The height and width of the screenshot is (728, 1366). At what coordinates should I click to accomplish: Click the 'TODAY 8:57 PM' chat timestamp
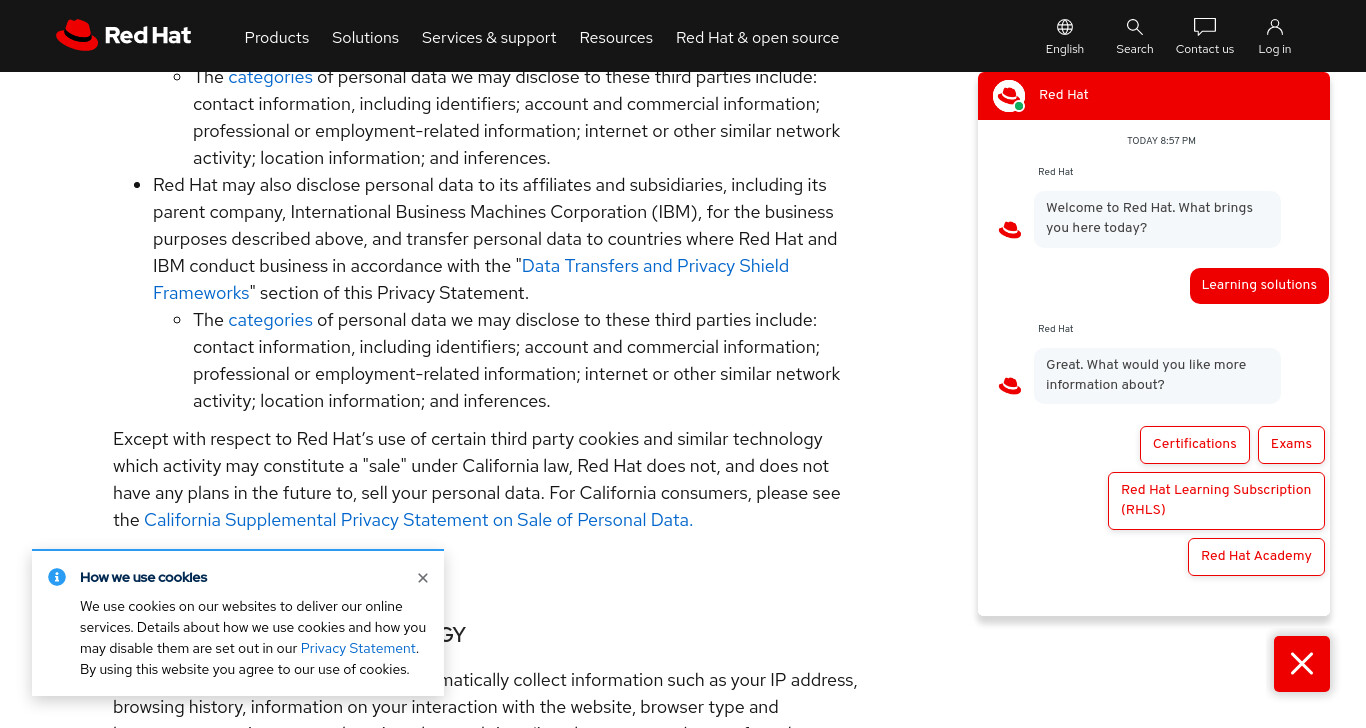[1161, 141]
